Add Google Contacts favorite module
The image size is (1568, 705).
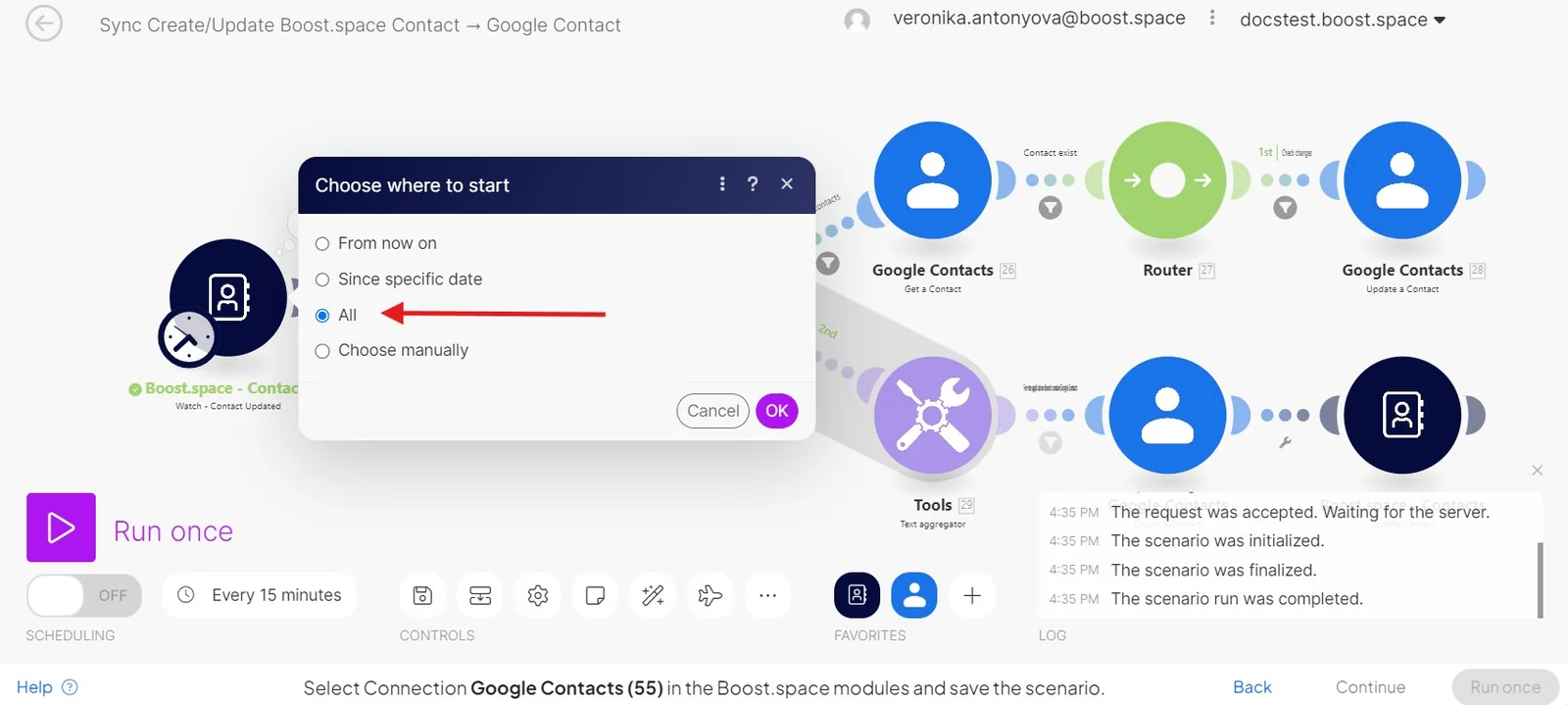[914, 595]
